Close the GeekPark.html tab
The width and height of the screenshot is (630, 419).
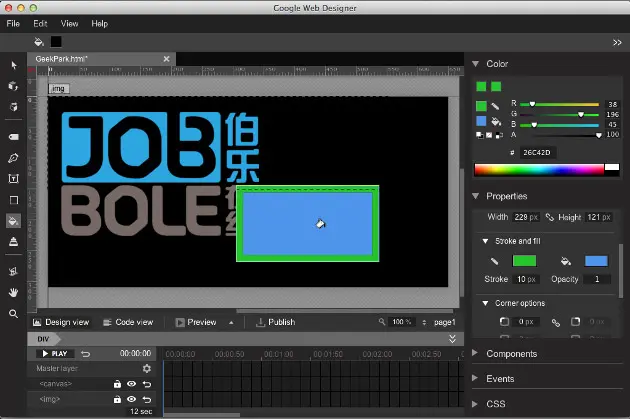(x=166, y=59)
